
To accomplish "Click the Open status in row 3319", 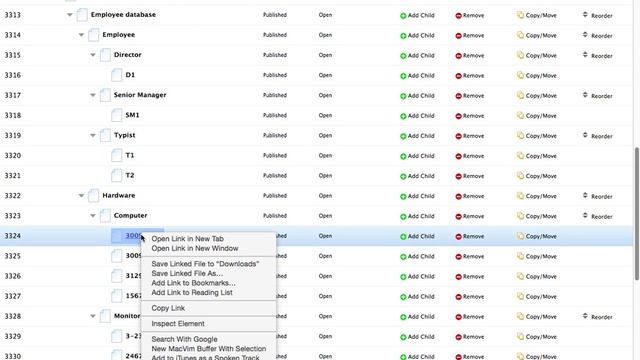I will tap(325, 136).
